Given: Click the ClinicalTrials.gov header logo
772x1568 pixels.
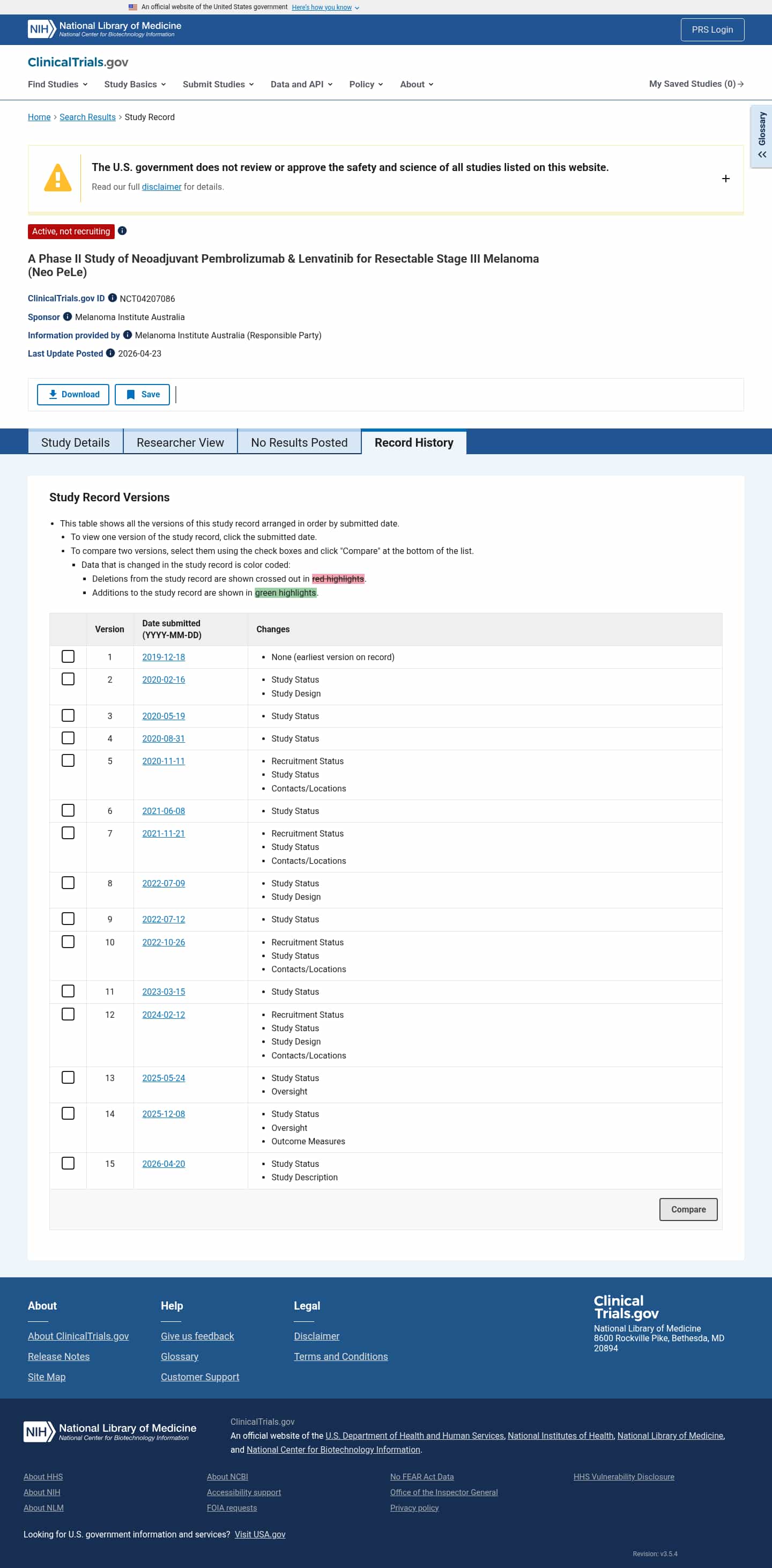Looking at the screenshot, I should 78,62.
